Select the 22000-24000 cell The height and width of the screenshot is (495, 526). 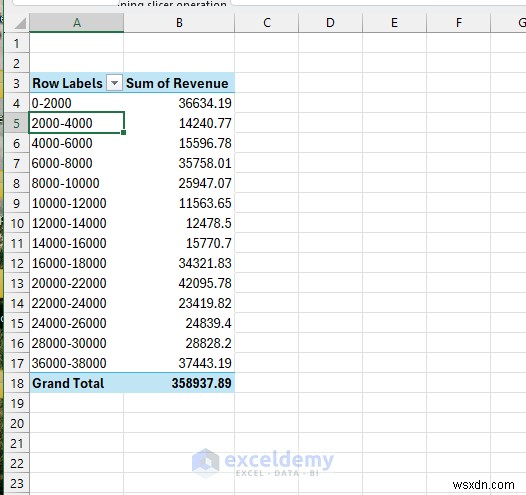coord(77,303)
